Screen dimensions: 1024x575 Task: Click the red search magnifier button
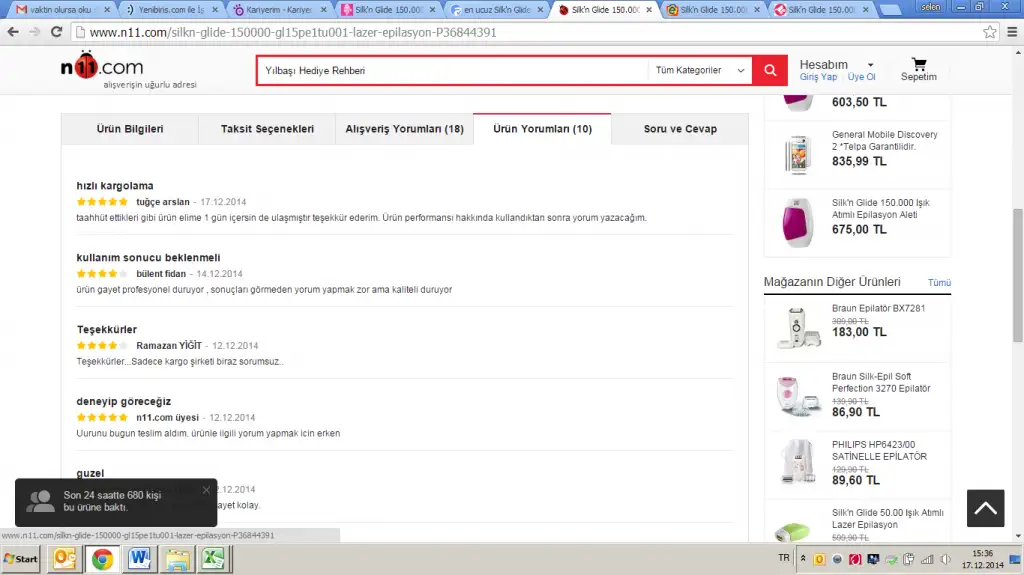click(769, 71)
